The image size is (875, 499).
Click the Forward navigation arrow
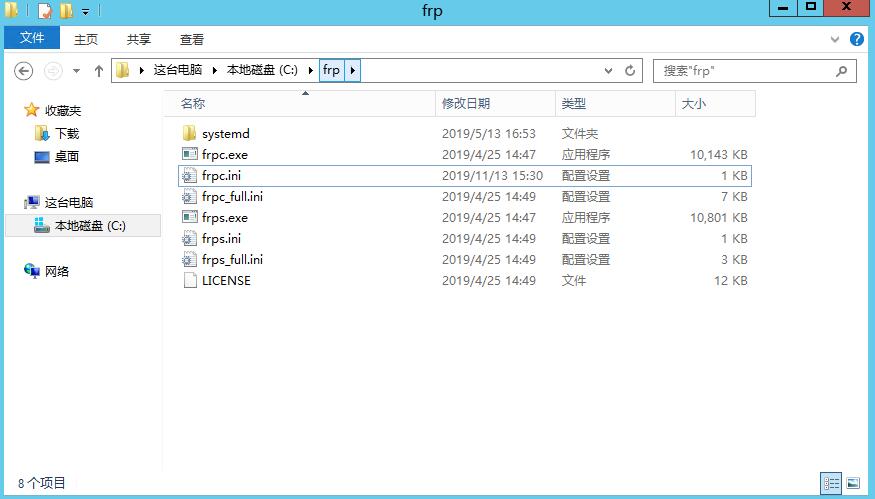coord(53,71)
